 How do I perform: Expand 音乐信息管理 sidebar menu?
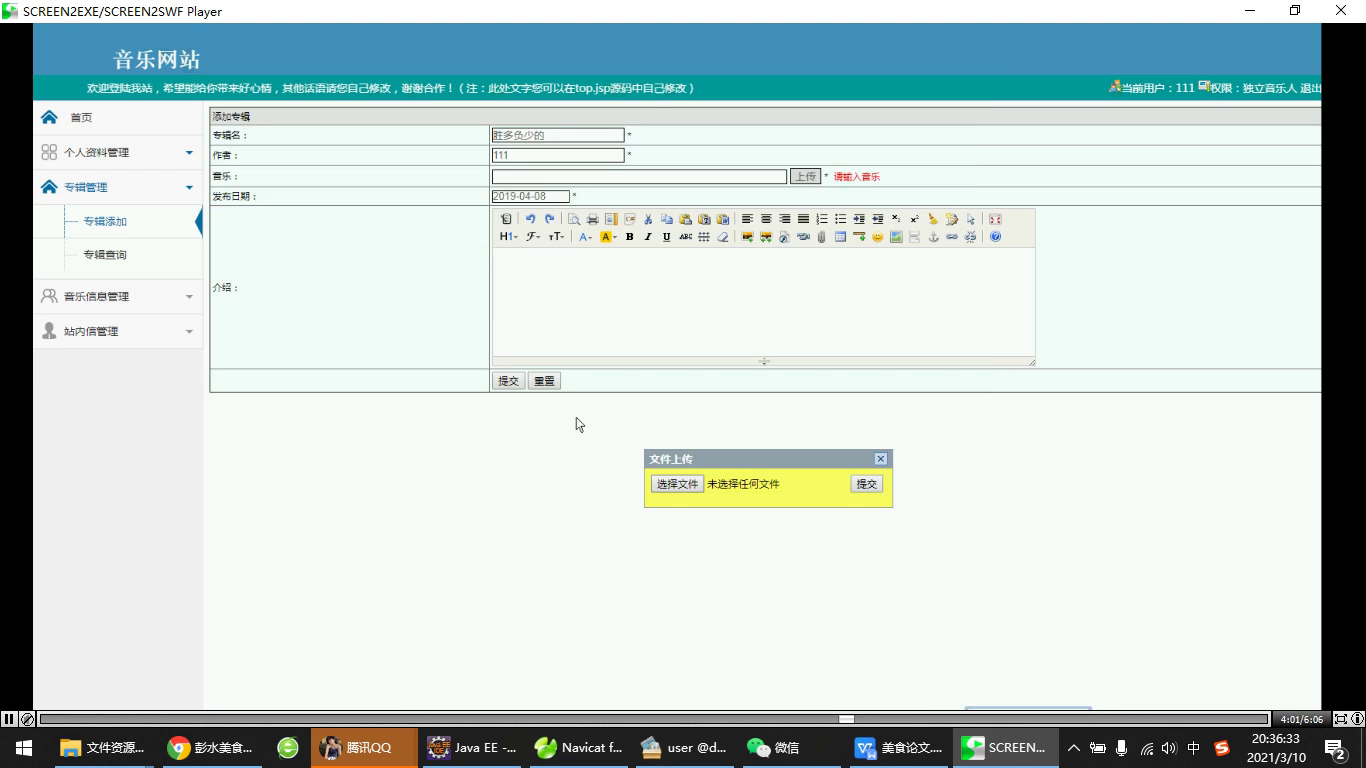pos(118,296)
